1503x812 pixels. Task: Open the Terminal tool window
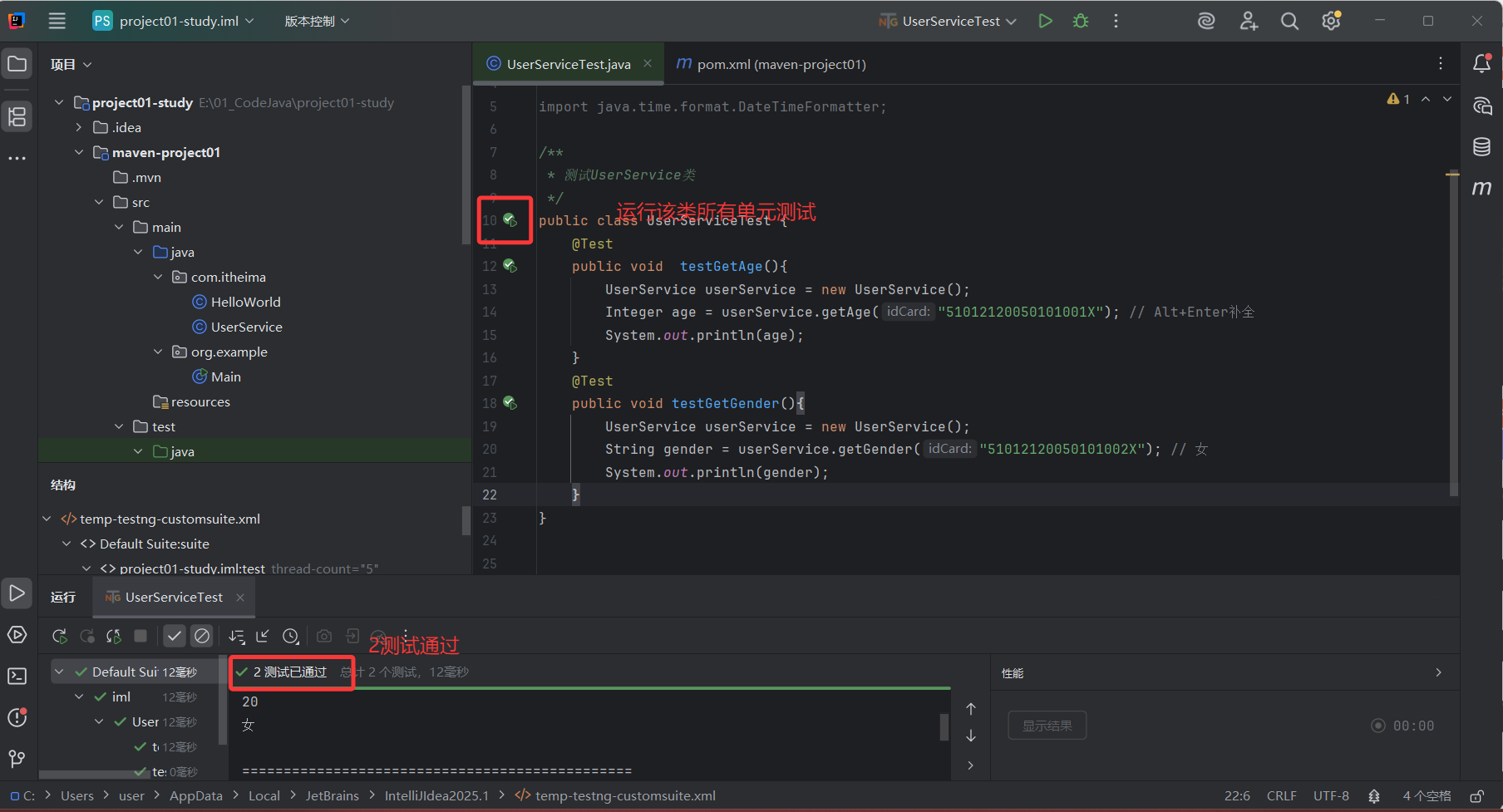point(17,676)
